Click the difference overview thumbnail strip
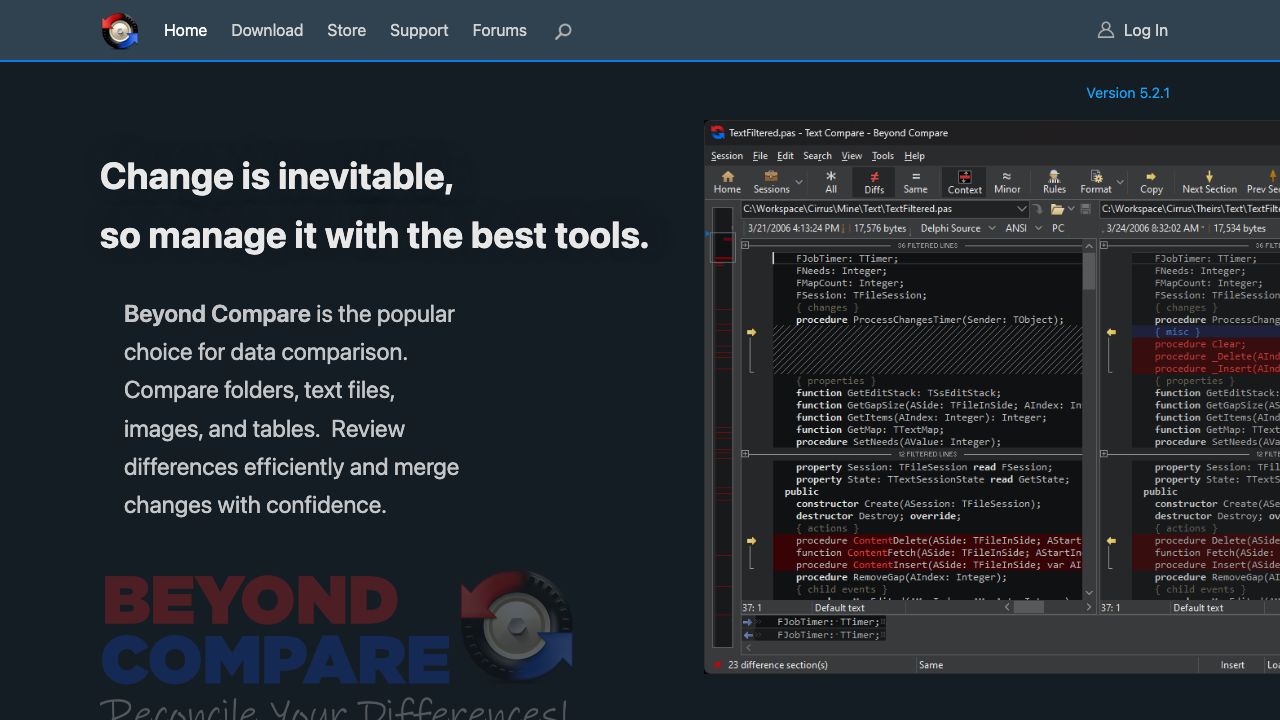The image size is (1280, 720). pyautogui.click(x=722, y=427)
